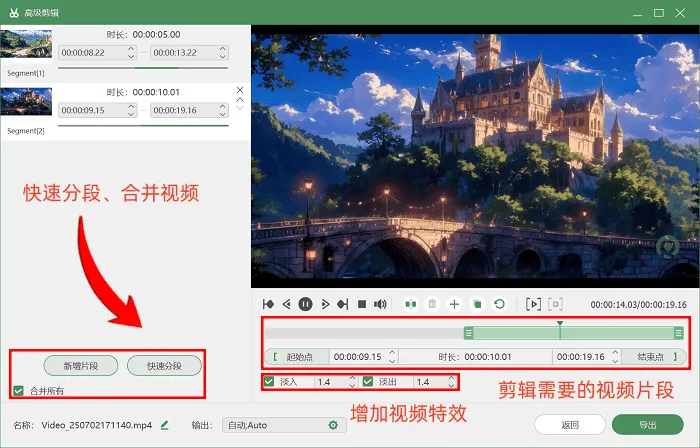Duplicate the segment with copy icon
Screen dimensions: 700x448
click(x=477, y=304)
